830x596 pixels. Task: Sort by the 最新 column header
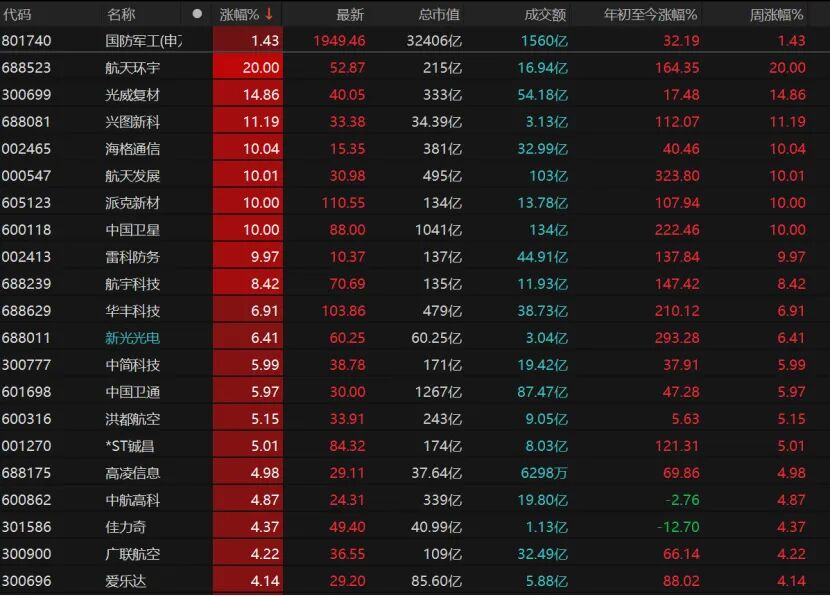[x=350, y=14]
